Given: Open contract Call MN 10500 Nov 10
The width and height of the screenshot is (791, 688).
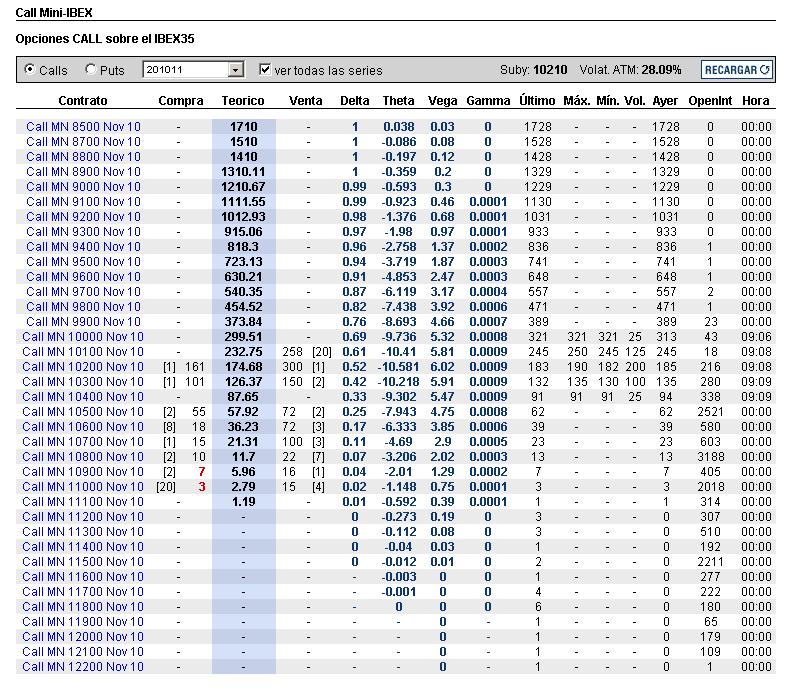Looking at the screenshot, I should coord(83,412).
